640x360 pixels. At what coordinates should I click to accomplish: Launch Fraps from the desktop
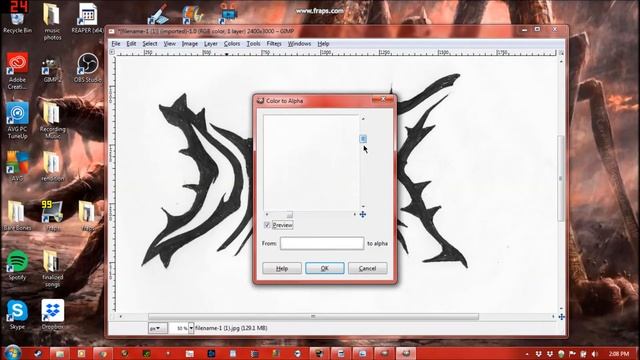52,216
